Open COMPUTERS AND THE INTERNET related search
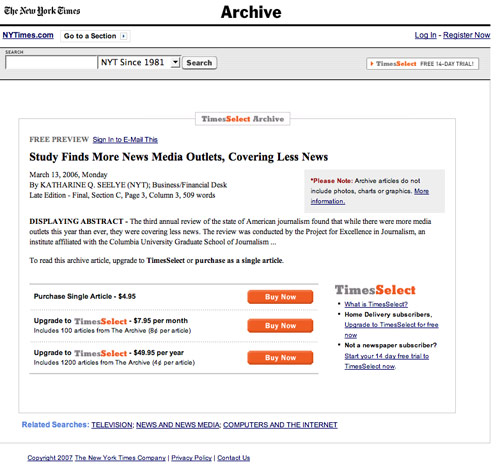This screenshot has height=467, width=500. [x=280, y=425]
